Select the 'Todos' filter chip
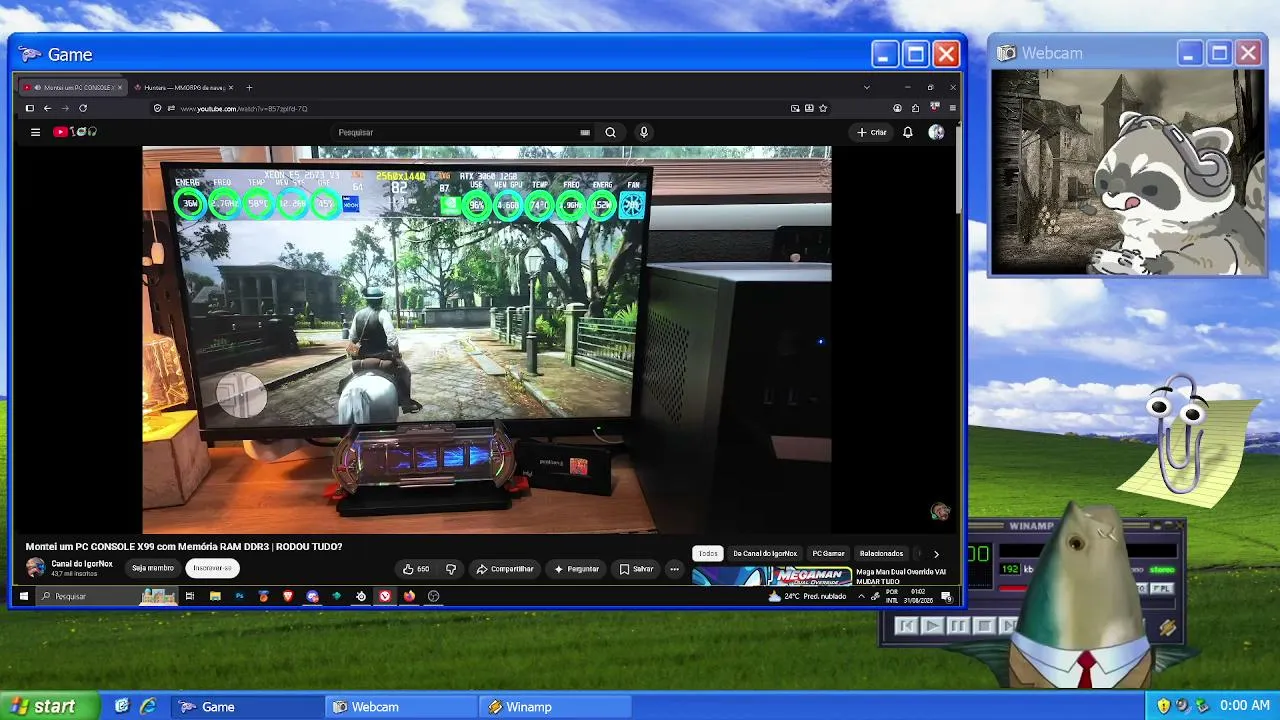Viewport: 1280px width, 720px height. click(708, 553)
